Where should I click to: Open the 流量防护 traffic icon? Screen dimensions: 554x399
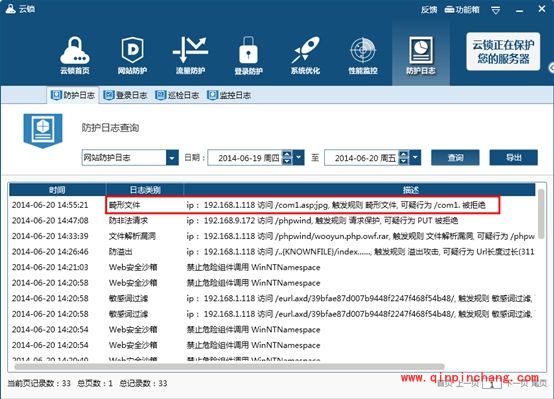(x=190, y=55)
